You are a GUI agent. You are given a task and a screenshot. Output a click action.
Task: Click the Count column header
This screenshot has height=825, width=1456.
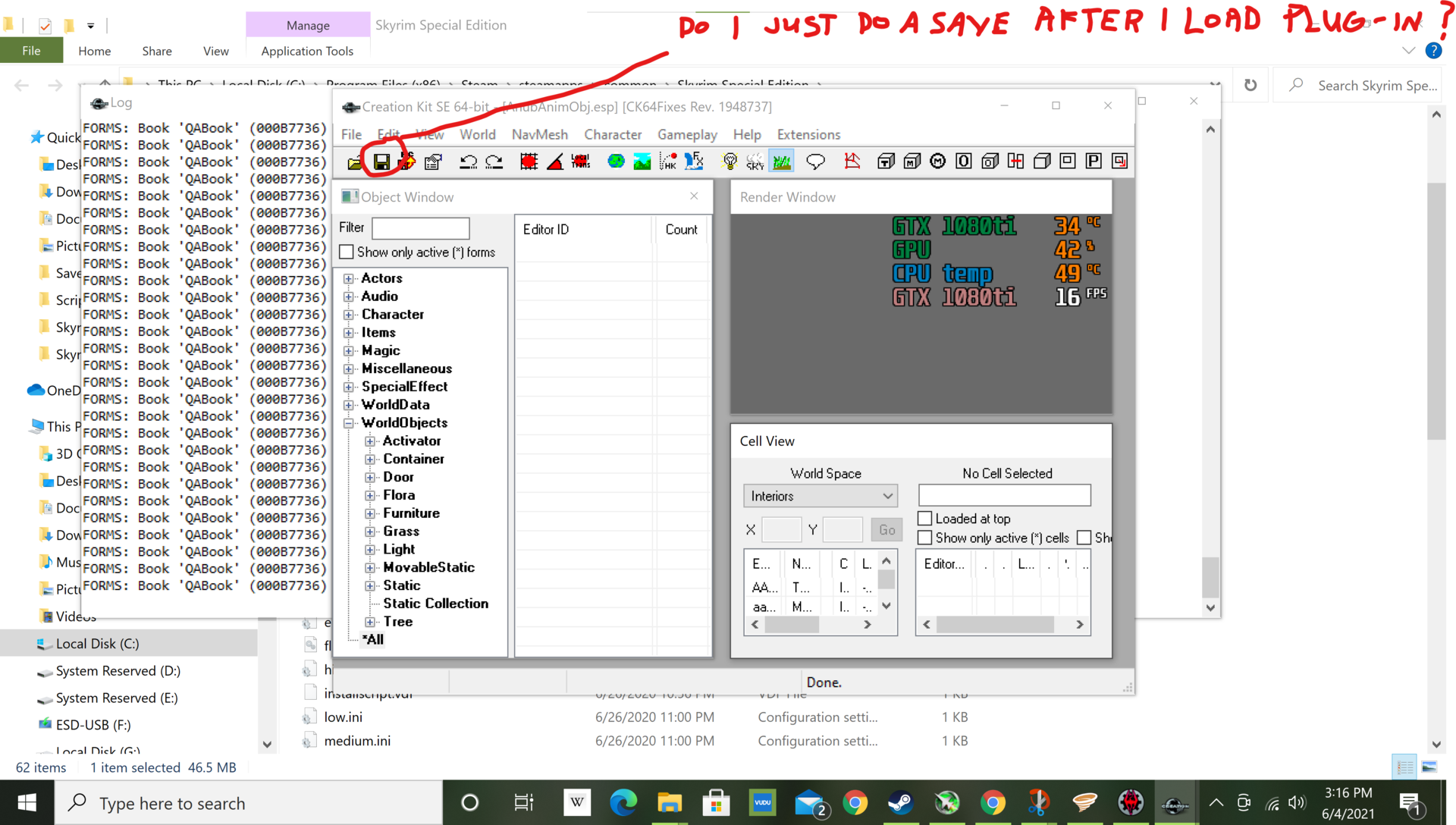[x=681, y=229]
